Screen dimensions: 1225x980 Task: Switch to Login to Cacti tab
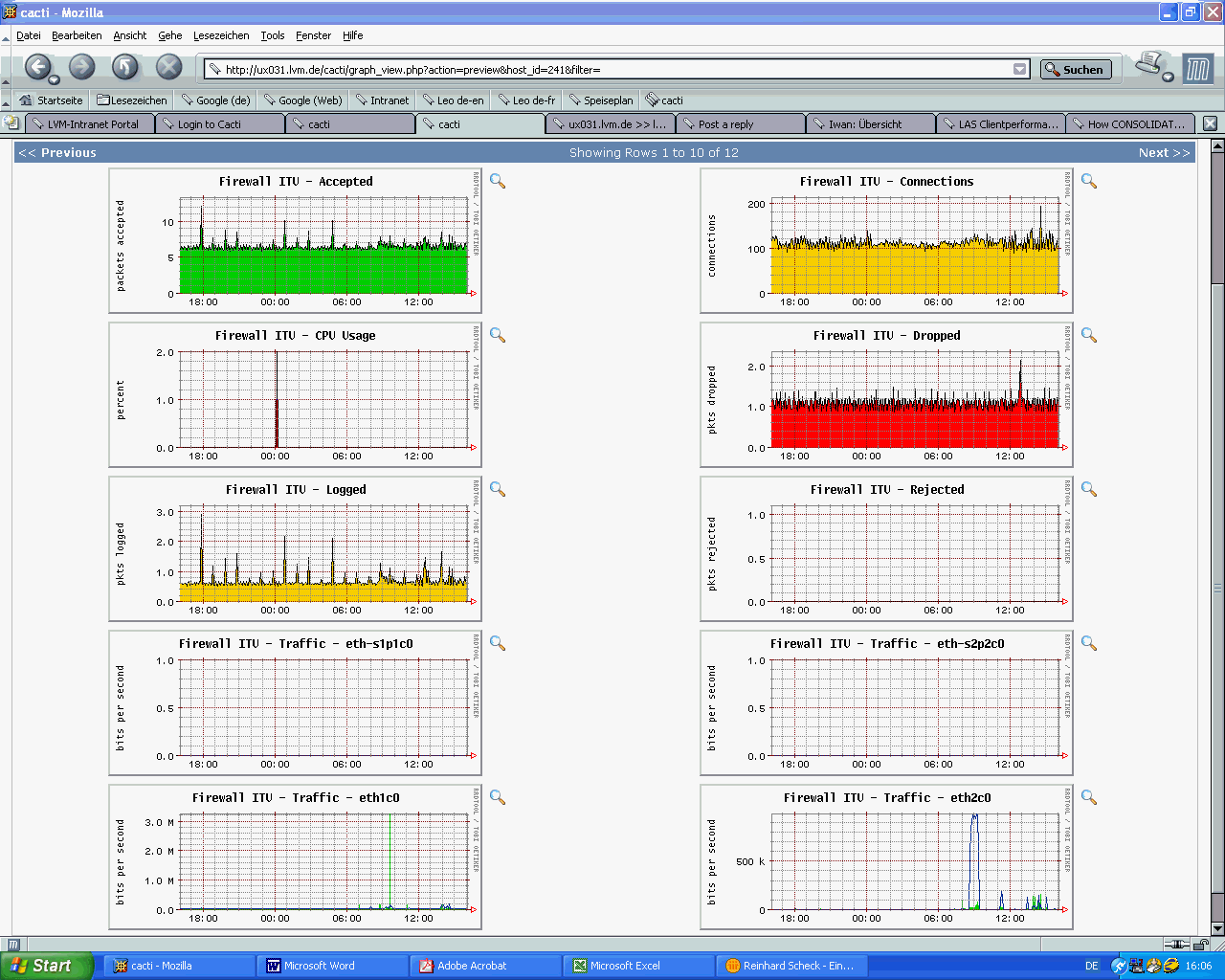(x=219, y=123)
